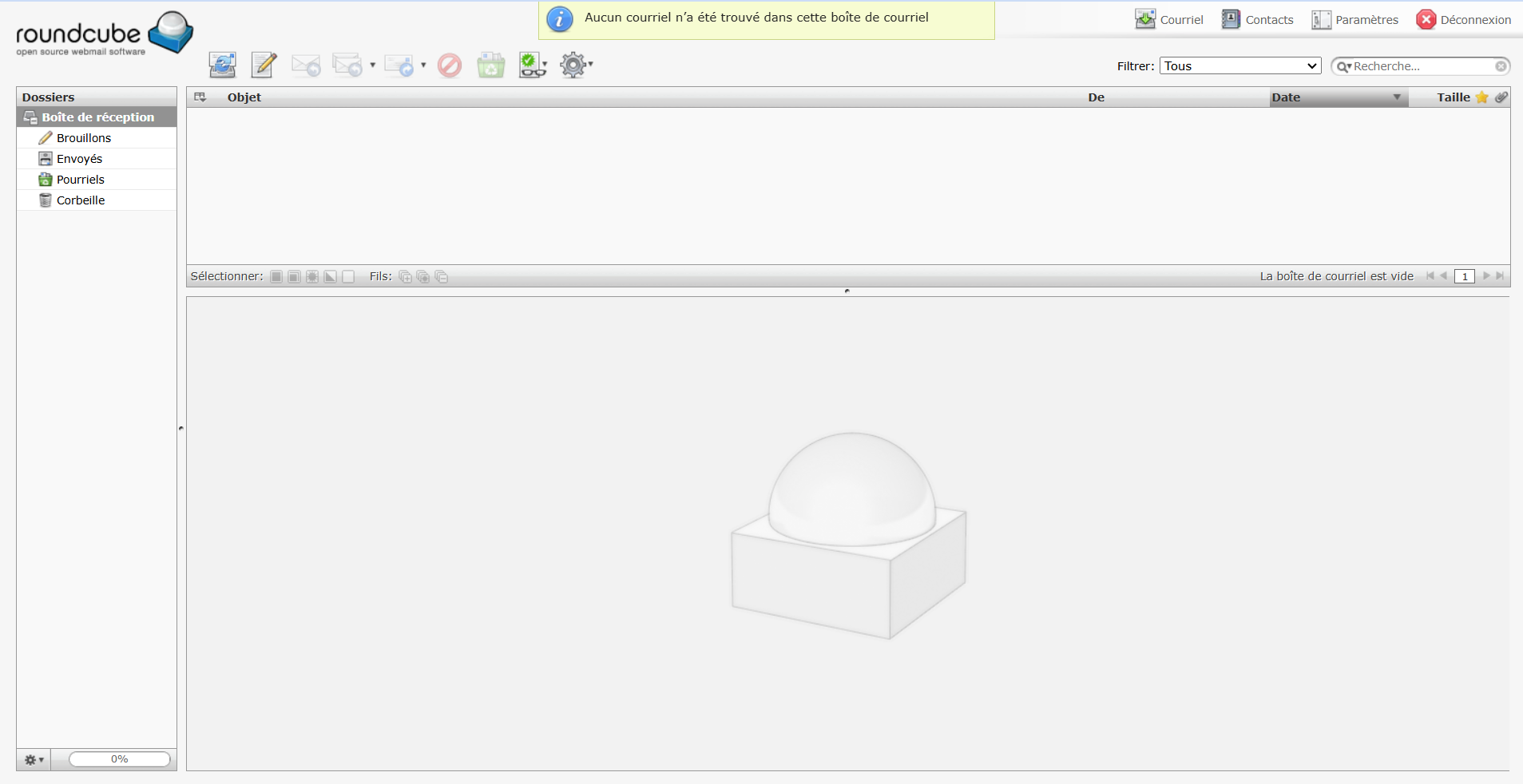
Task: Compose a new message with the pencil icon
Action: coord(264,65)
